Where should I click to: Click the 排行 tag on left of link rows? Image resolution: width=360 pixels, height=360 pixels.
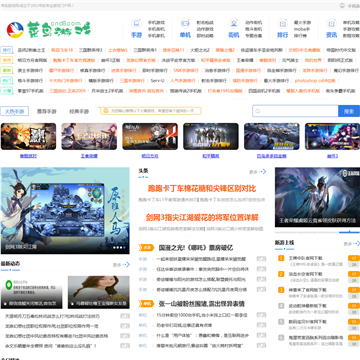(7, 50)
